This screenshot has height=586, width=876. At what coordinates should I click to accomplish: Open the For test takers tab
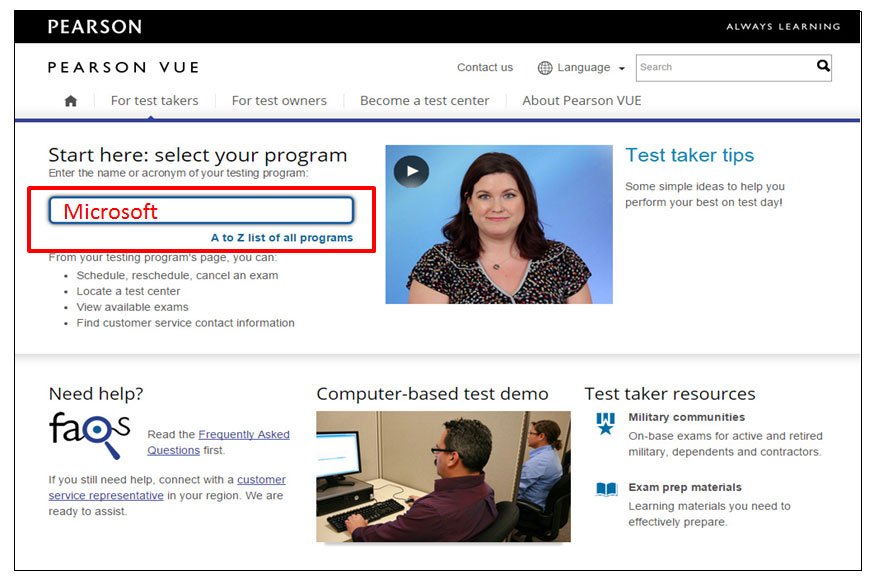(x=155, y=101)
